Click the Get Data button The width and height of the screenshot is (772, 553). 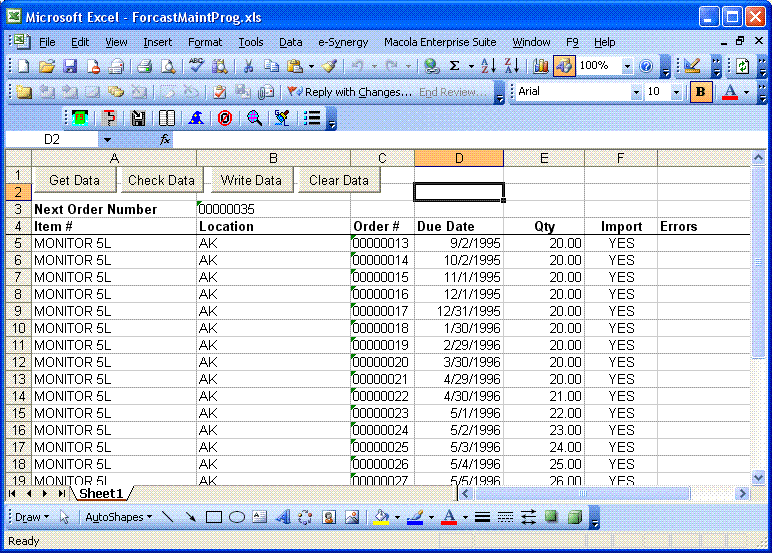[74, 180]
